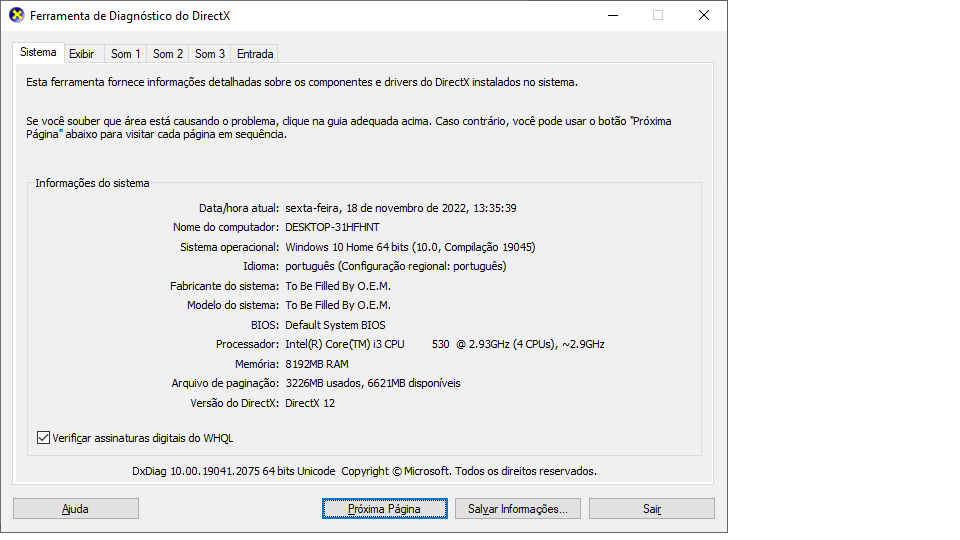Click Salvar Informações button
Viewport: 960px width, 540px height.
(517, 509)
